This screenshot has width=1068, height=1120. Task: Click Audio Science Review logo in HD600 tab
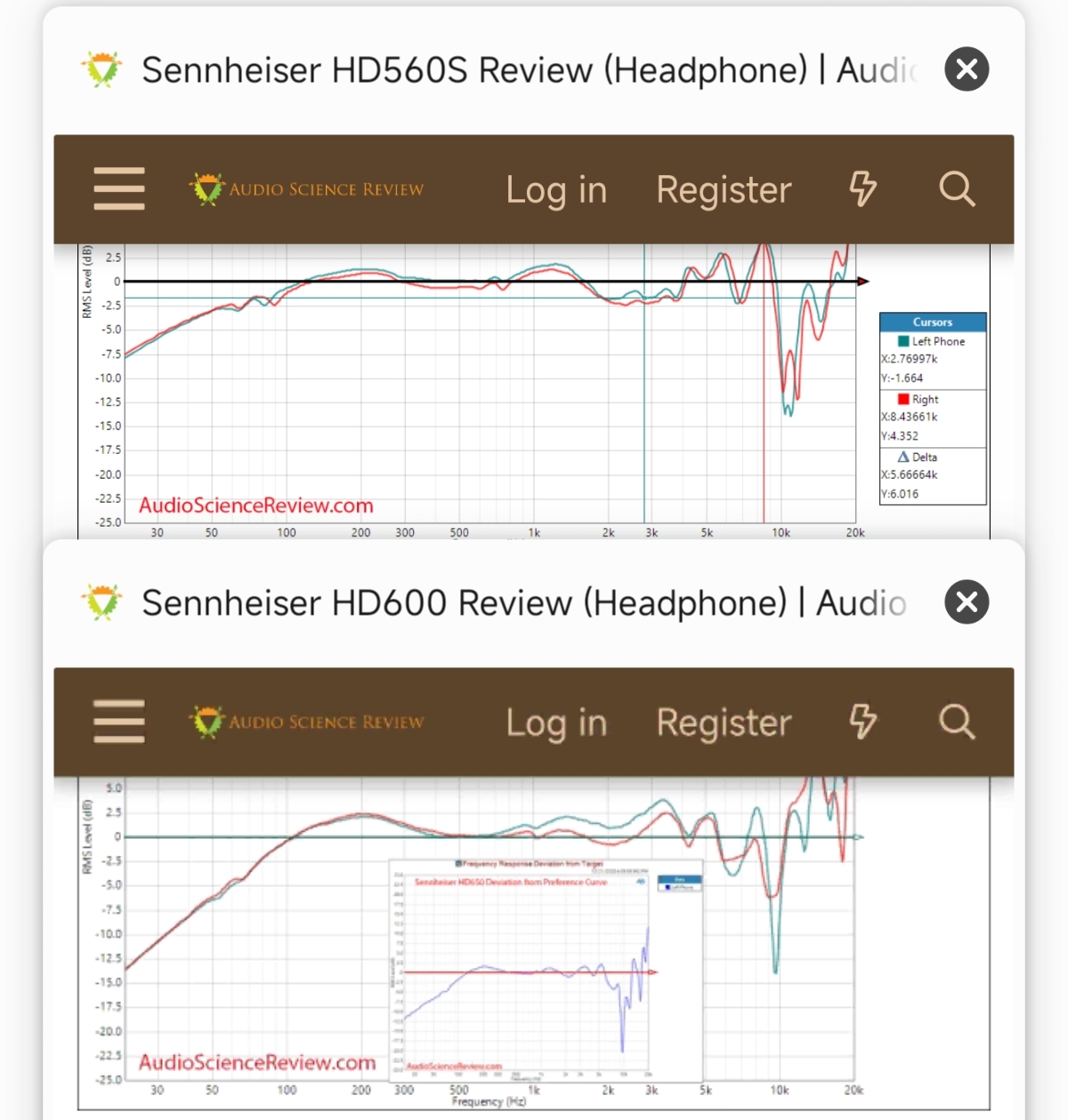pyautogui.click(x=306, y=722)
